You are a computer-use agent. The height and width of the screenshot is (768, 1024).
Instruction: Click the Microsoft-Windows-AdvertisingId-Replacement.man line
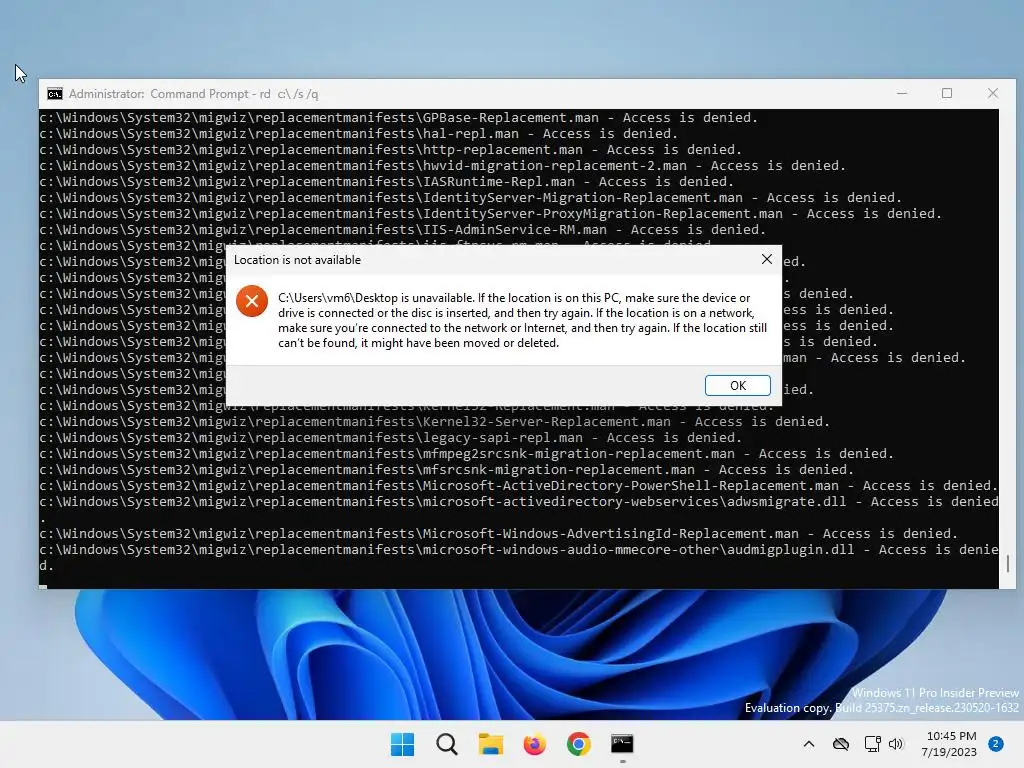(498, 534)
